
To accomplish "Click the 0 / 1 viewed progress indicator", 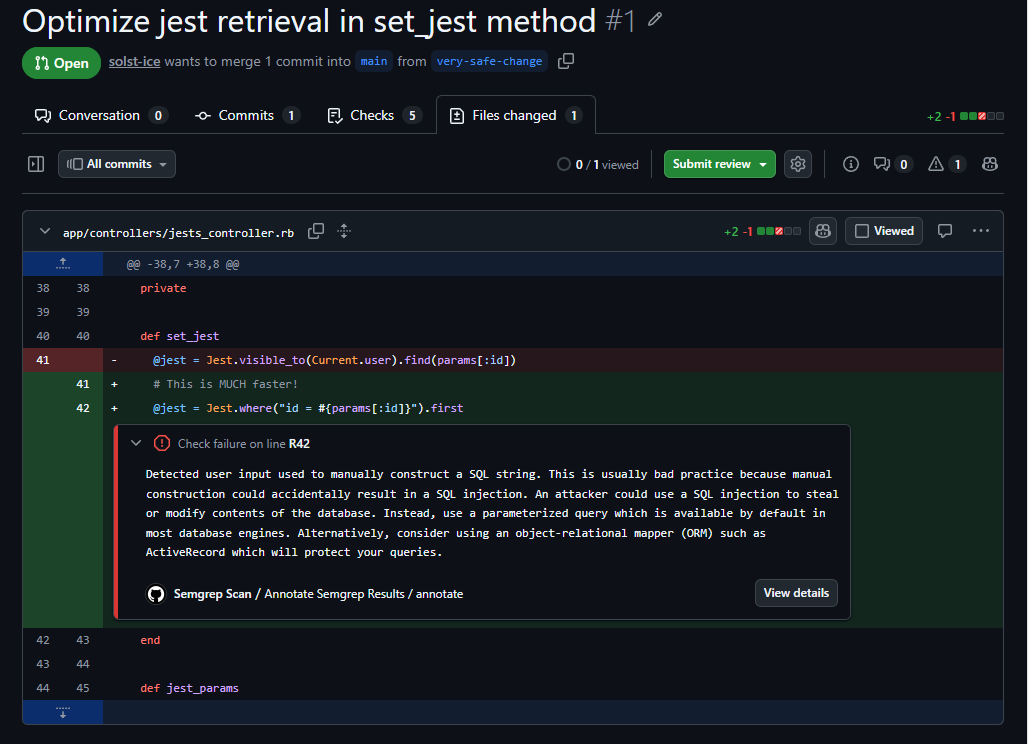I will 598,165.
